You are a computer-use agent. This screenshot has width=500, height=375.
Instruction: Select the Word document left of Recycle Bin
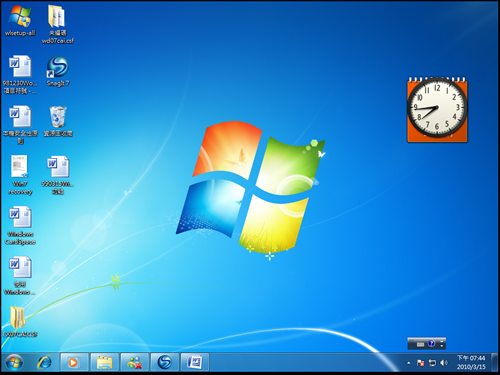coord(20,125)
